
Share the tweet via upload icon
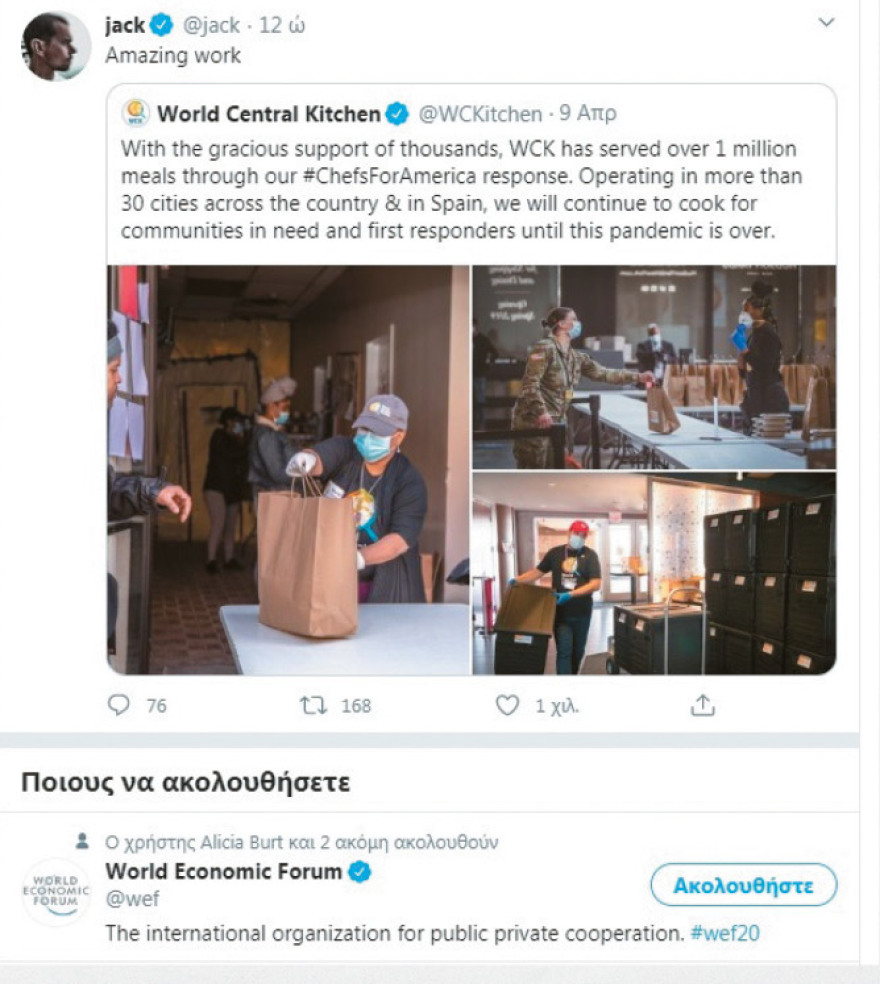(703, 706)
